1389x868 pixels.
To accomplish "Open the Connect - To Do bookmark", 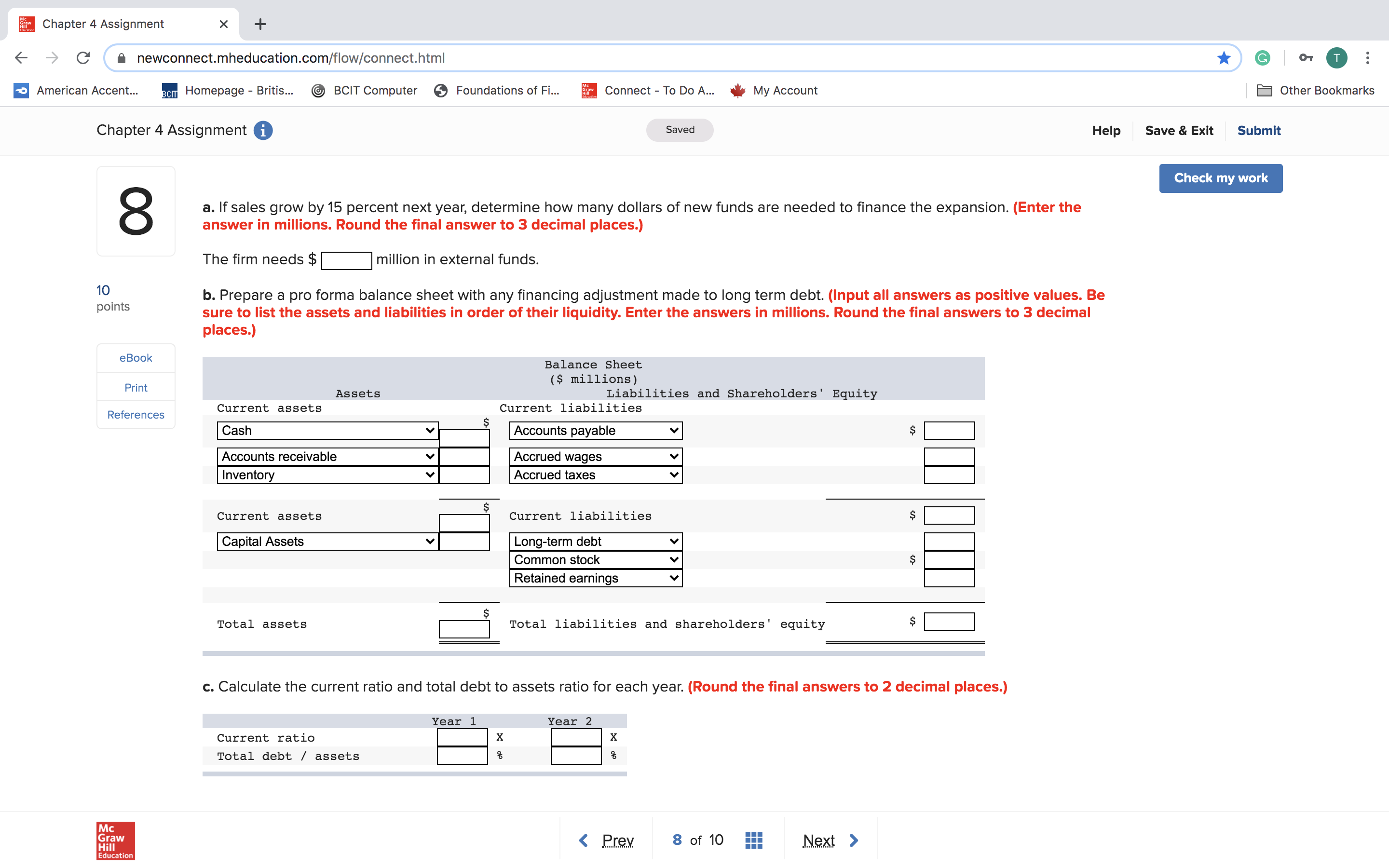I will [648, 91].
